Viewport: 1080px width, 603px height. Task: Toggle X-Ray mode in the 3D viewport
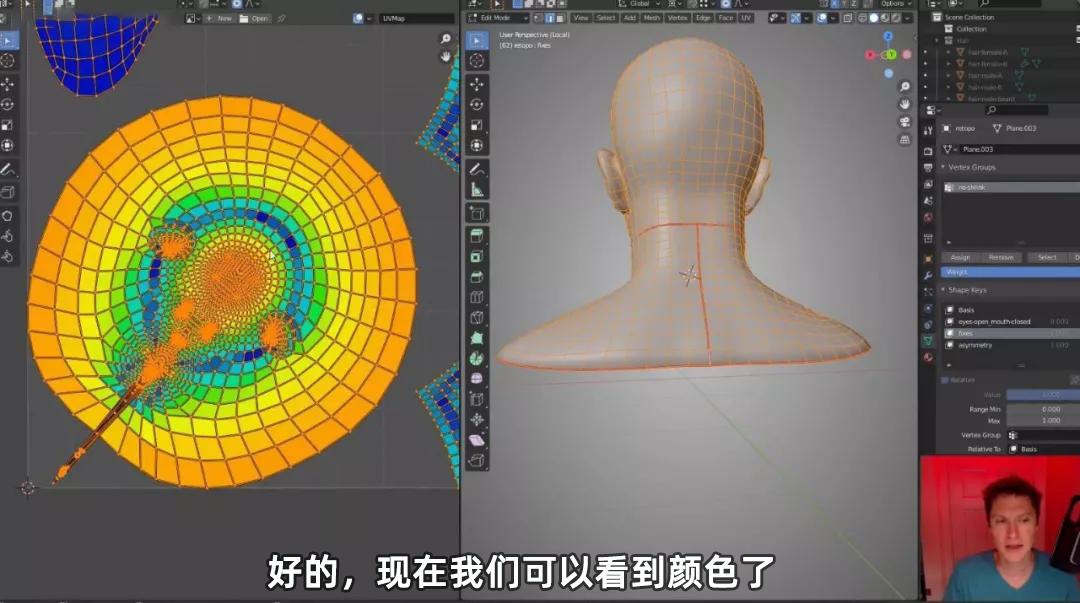pyautogui.click(x=847, y=18)
